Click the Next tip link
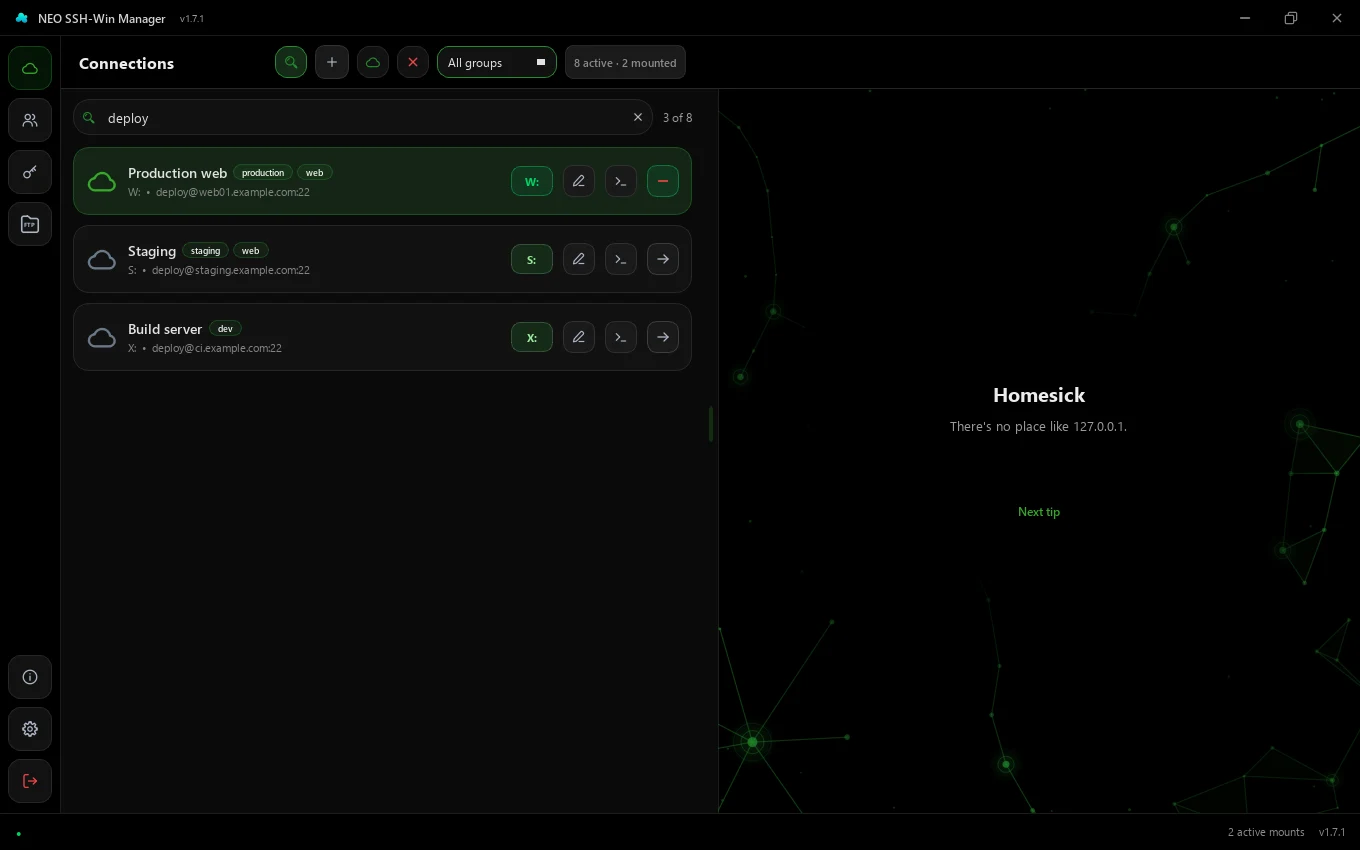 1039,511
